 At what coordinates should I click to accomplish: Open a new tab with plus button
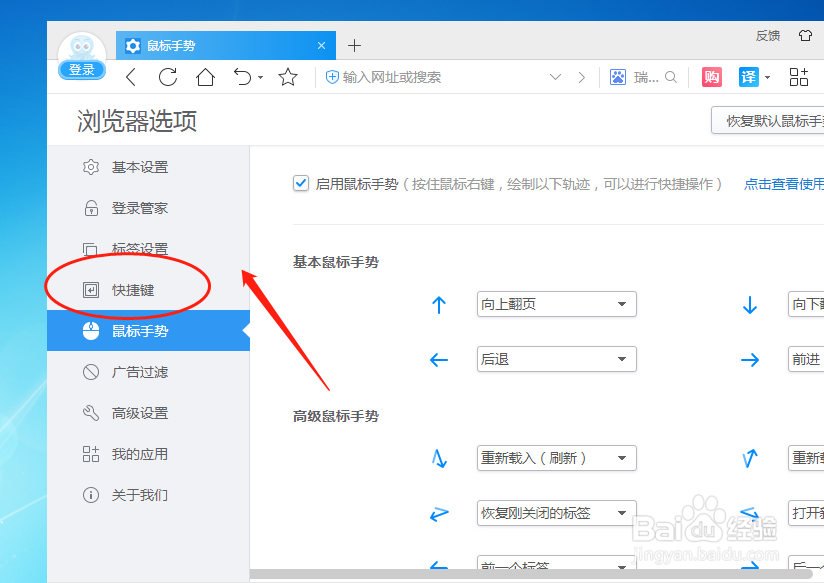[x=355, y=46]
